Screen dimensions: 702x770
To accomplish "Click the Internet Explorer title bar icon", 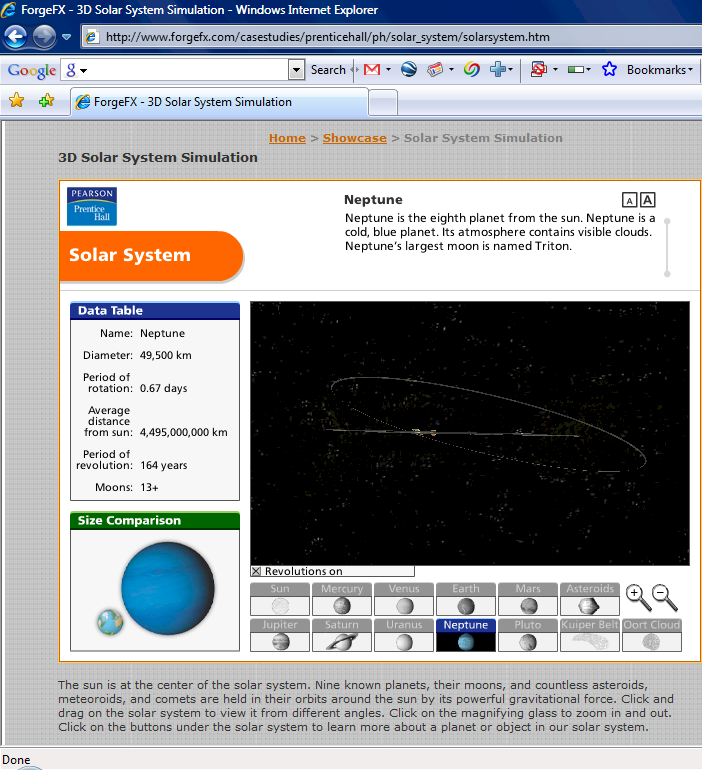I will (8, 10).
